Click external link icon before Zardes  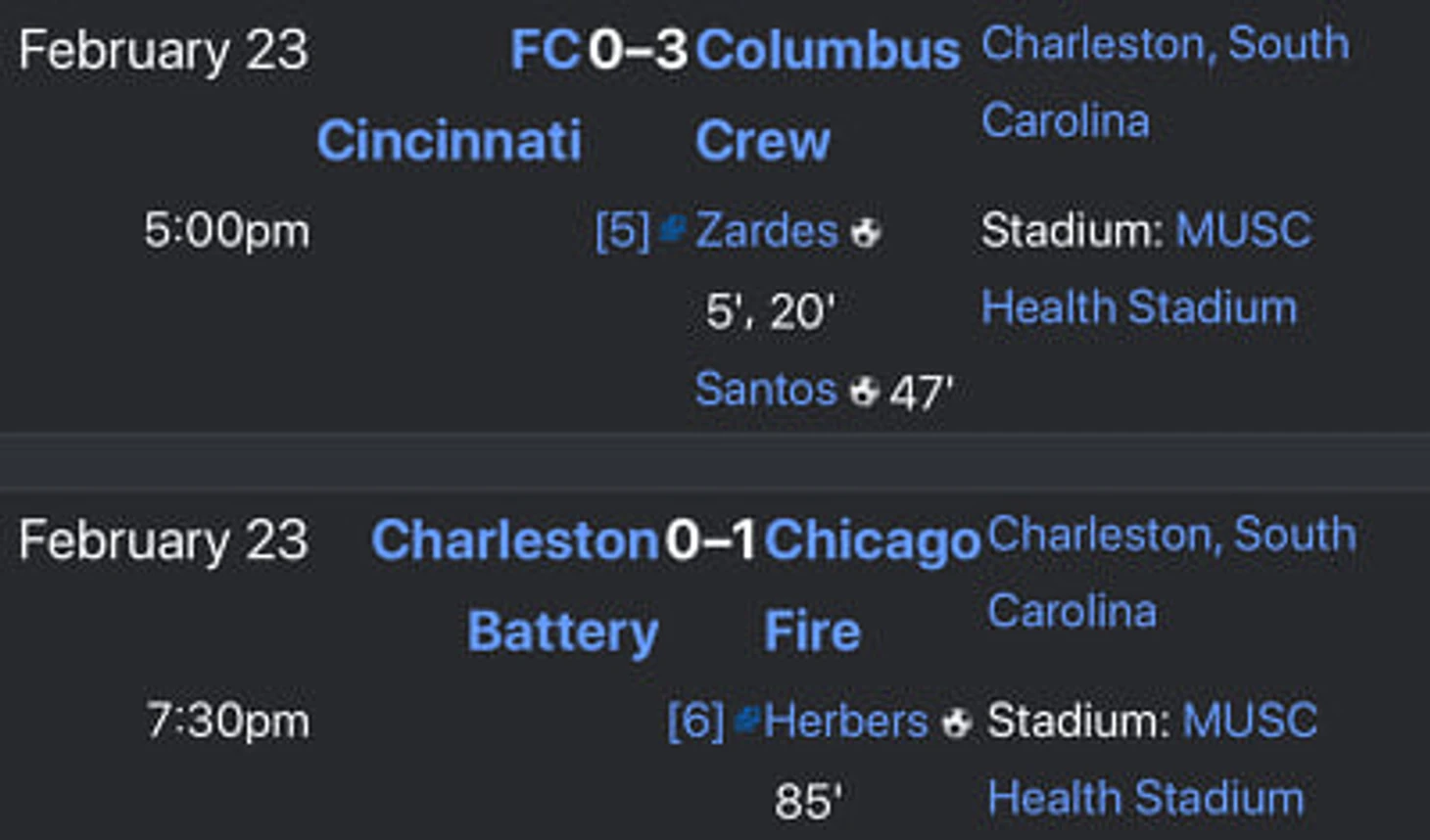tap(672, 229)
